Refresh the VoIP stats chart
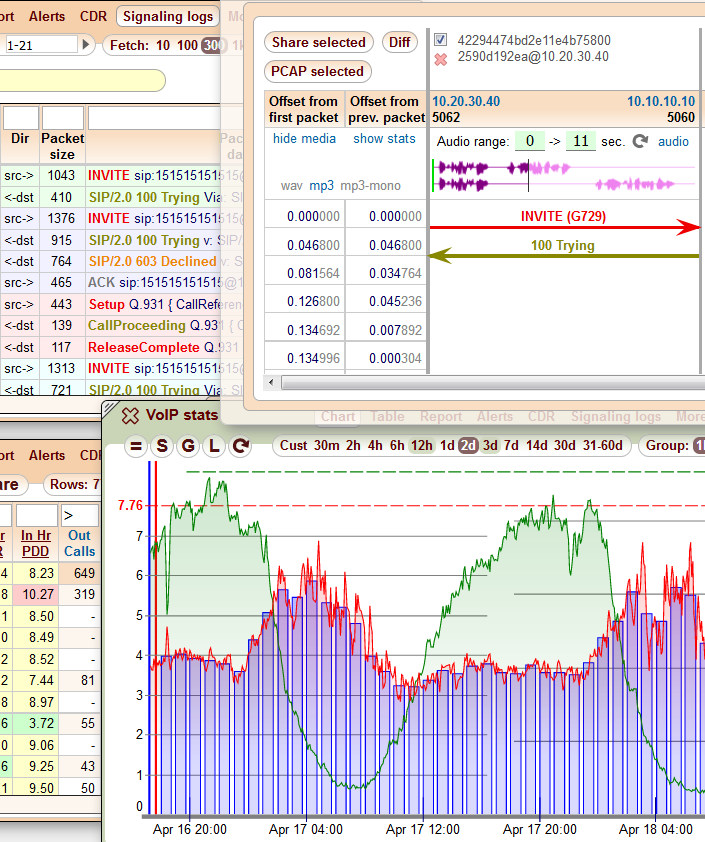Image resolution: width=705 pixels, height=842 pixels. coord(240,446)
